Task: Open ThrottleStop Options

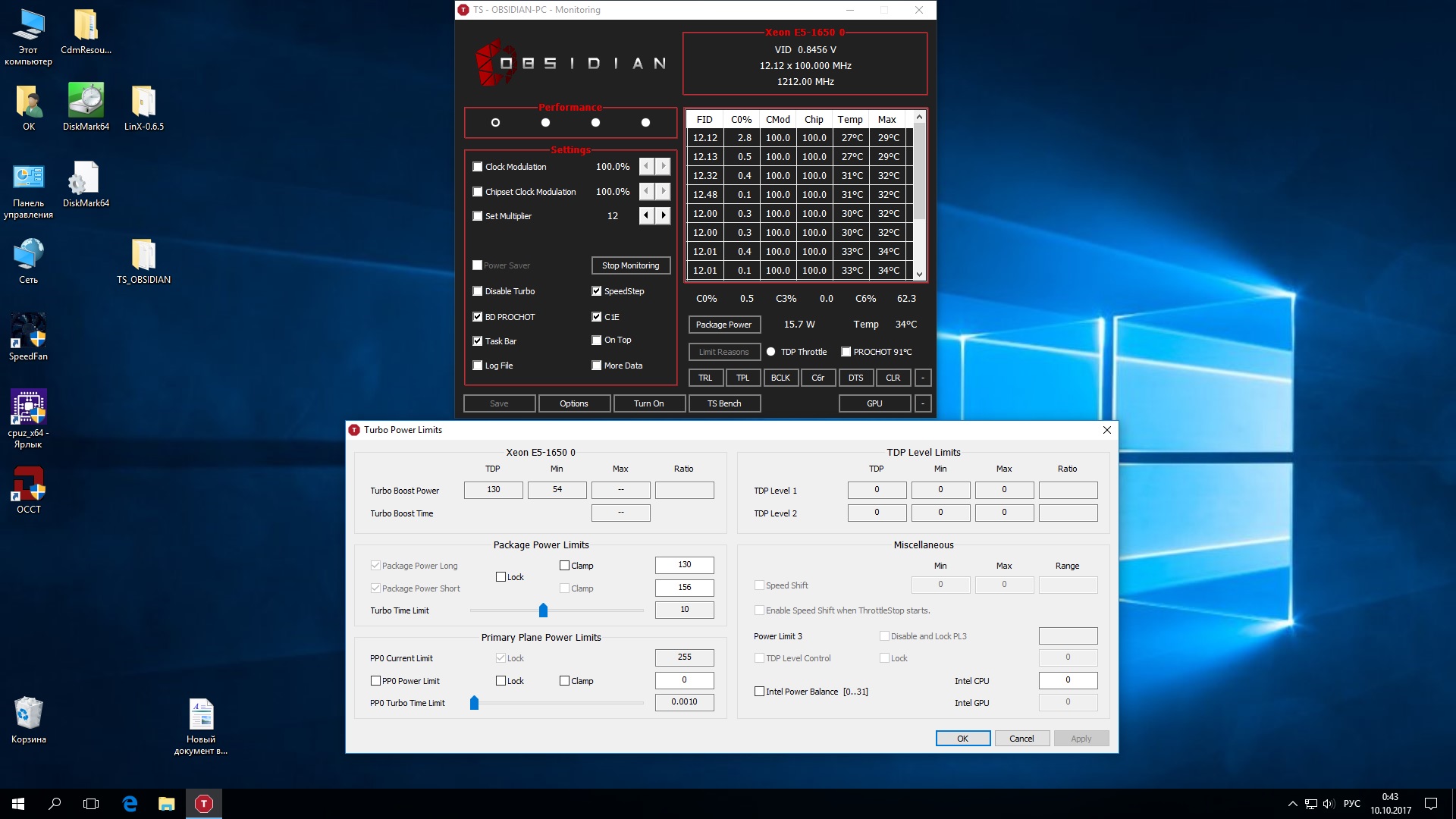Action: pyautogui.click(x=574, y=403)
